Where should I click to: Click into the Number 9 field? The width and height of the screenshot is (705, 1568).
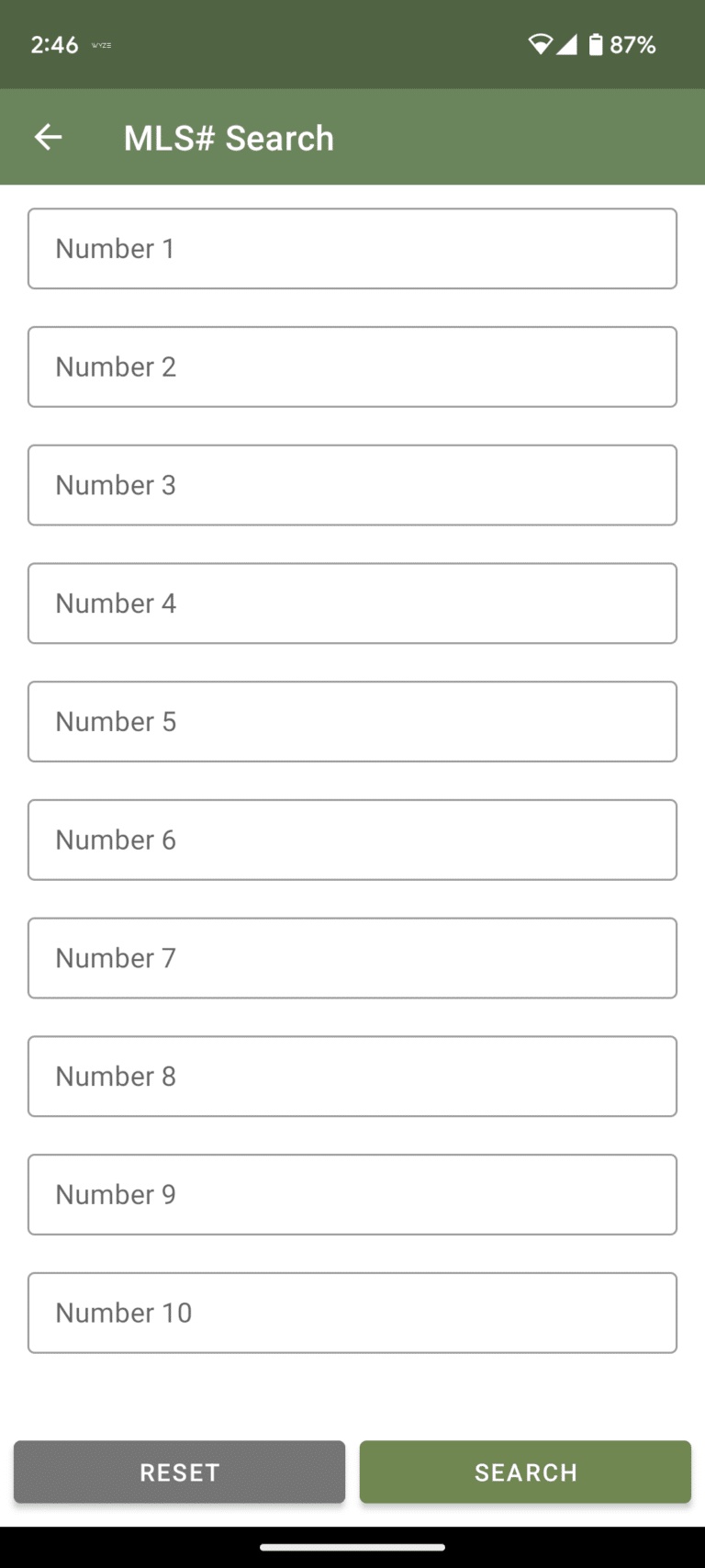click(352, 1194)
